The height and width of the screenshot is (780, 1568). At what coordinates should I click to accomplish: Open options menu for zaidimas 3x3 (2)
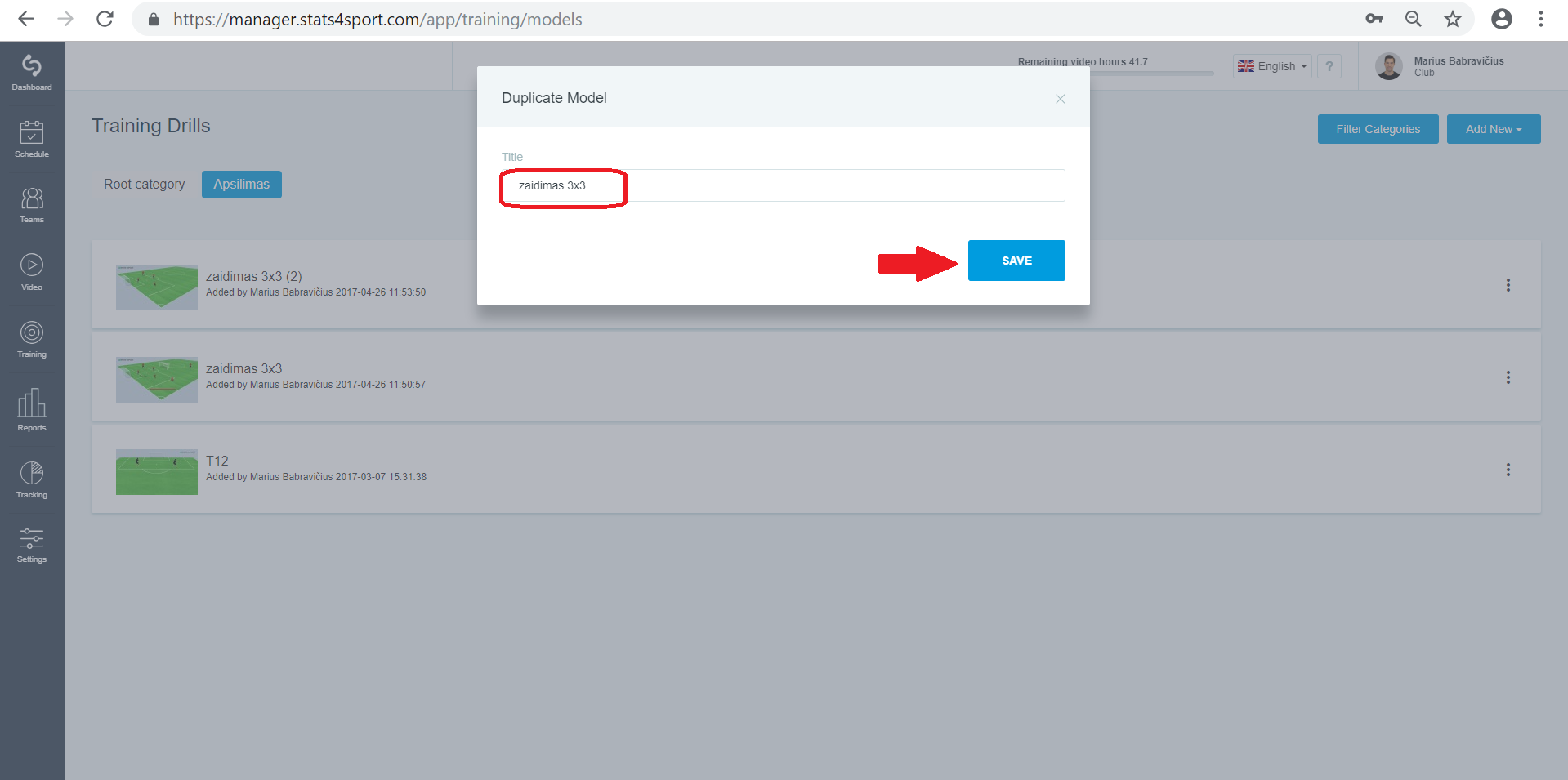tap(1508, 285)
